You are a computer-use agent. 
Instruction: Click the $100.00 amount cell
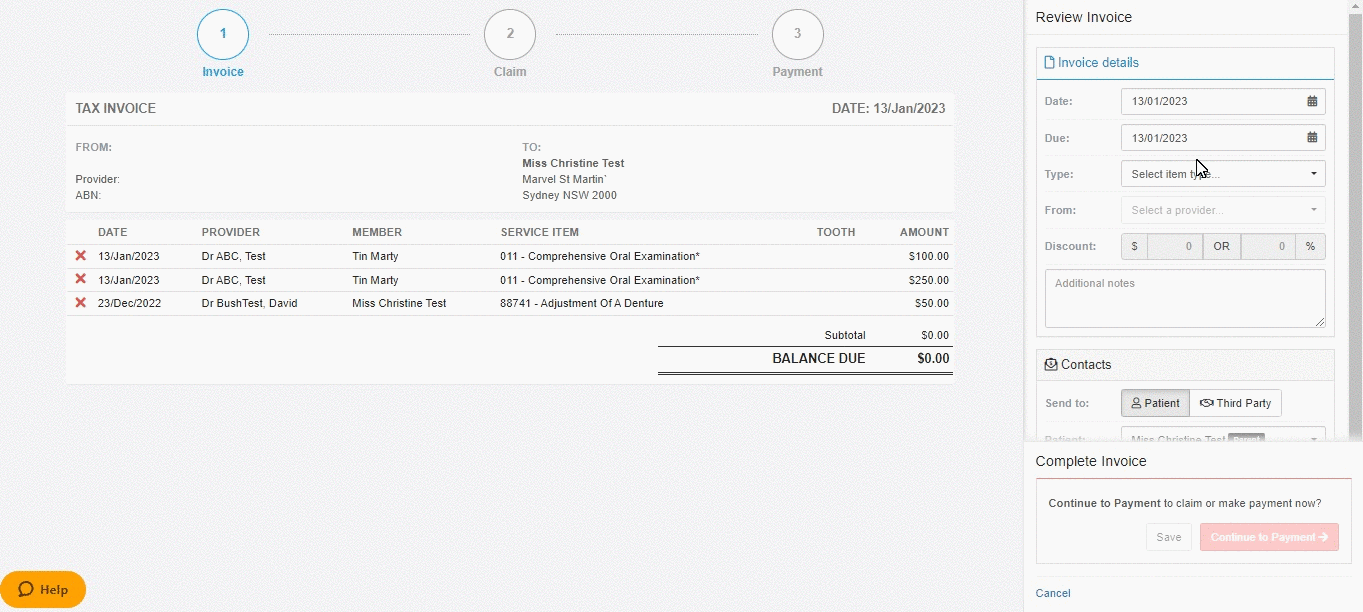pos(929,256)
